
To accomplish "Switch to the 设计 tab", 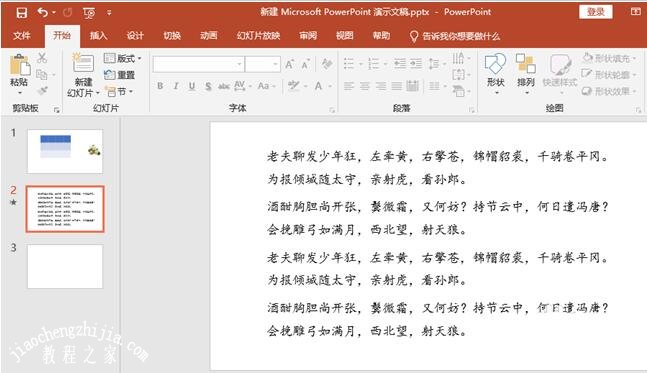I will coord(135,36).
